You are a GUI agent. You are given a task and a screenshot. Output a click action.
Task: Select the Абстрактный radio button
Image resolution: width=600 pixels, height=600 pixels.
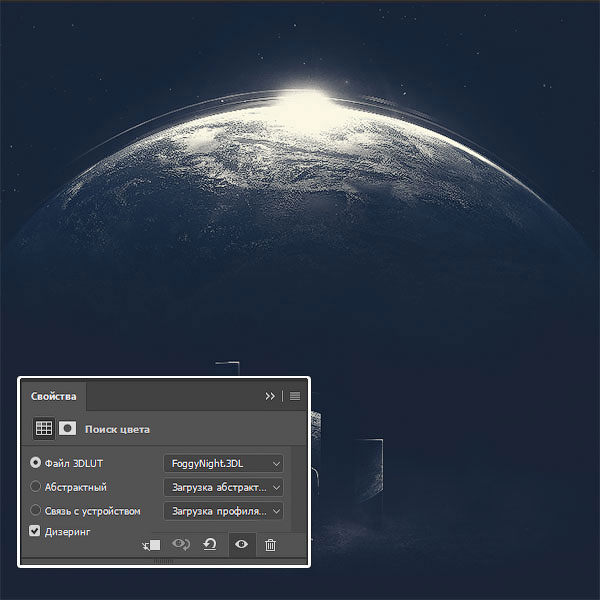tap(35, 486)
